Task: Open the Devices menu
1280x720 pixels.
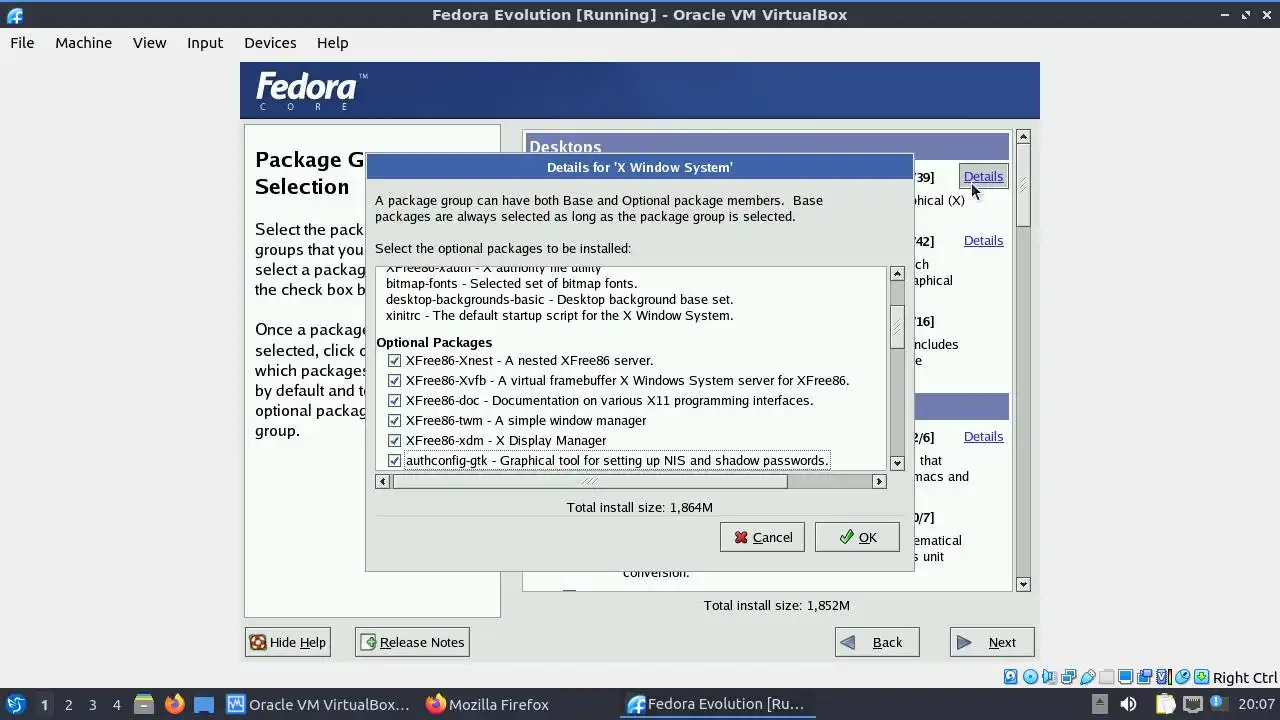Action: [270, 43]
